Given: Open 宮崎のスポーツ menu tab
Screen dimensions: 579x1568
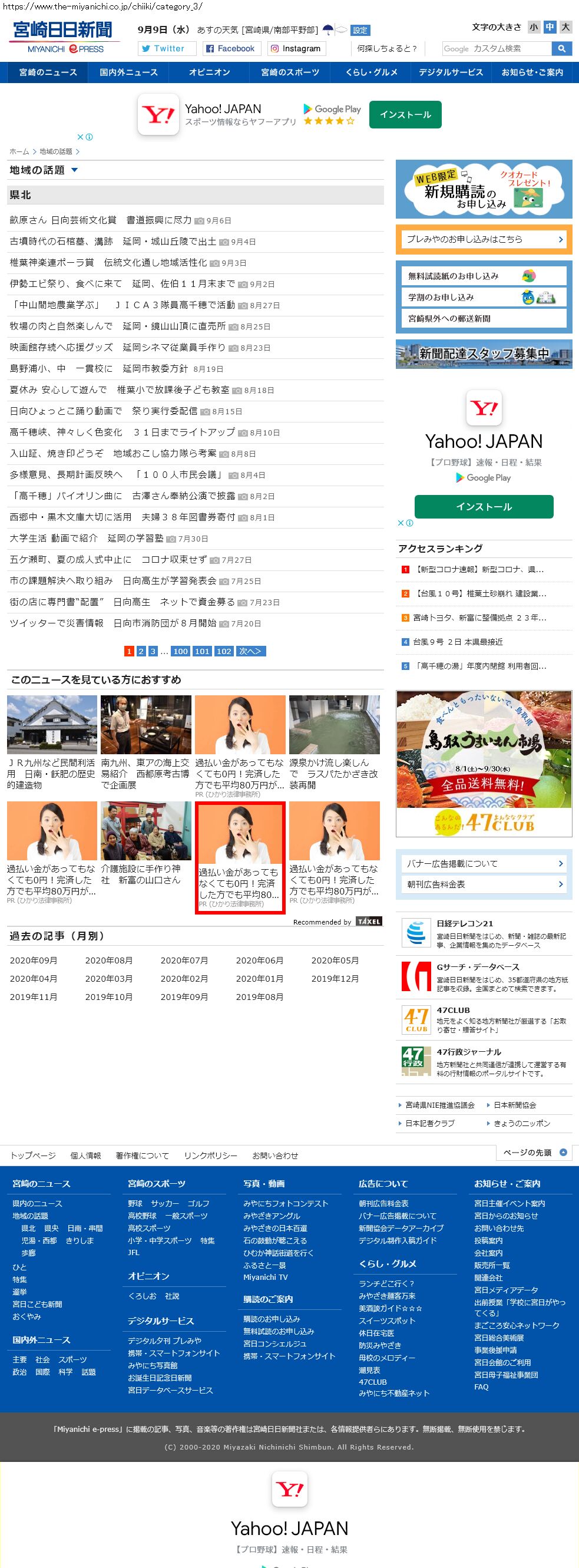Looking at the screenshot, I should point(290,72).
